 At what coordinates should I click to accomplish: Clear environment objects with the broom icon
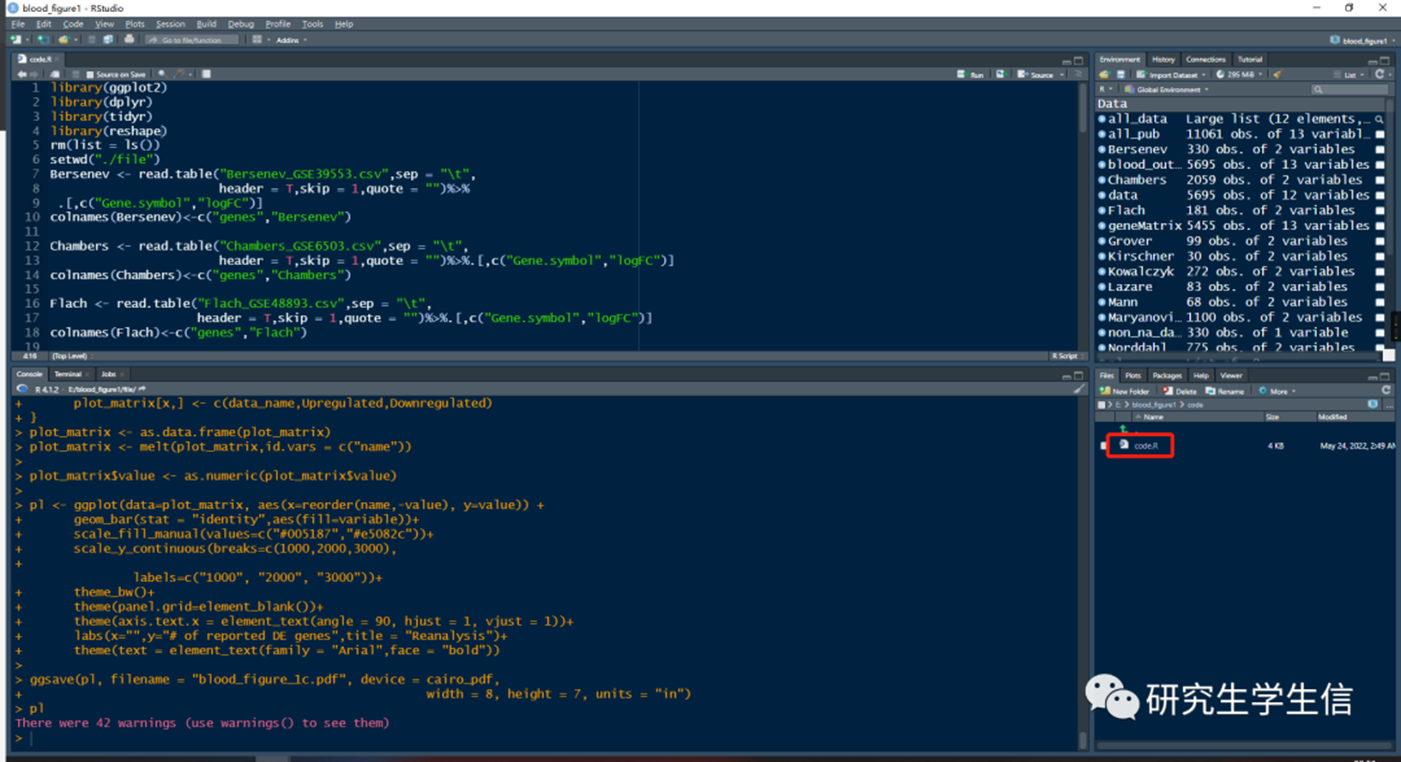tap(1277, 74)
